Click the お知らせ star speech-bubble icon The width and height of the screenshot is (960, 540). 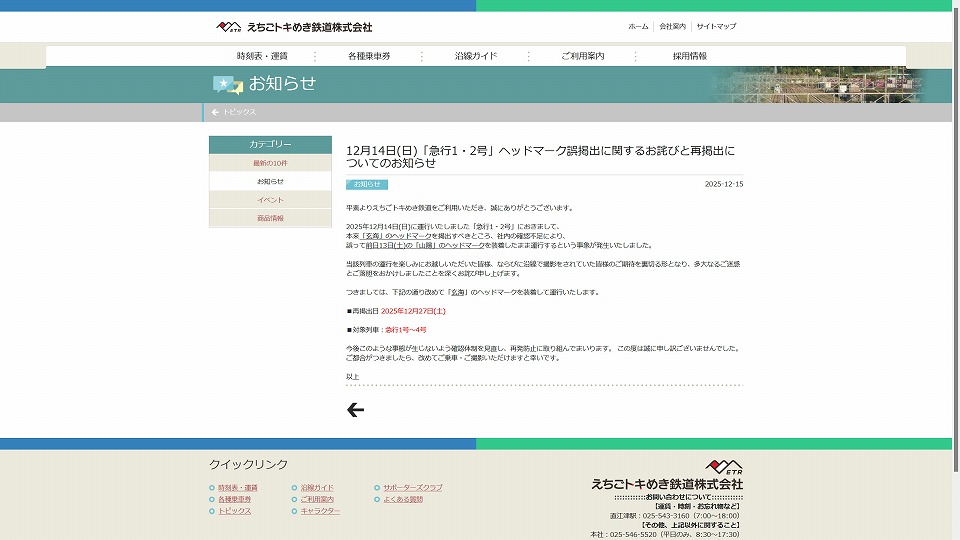click(227, 85)
